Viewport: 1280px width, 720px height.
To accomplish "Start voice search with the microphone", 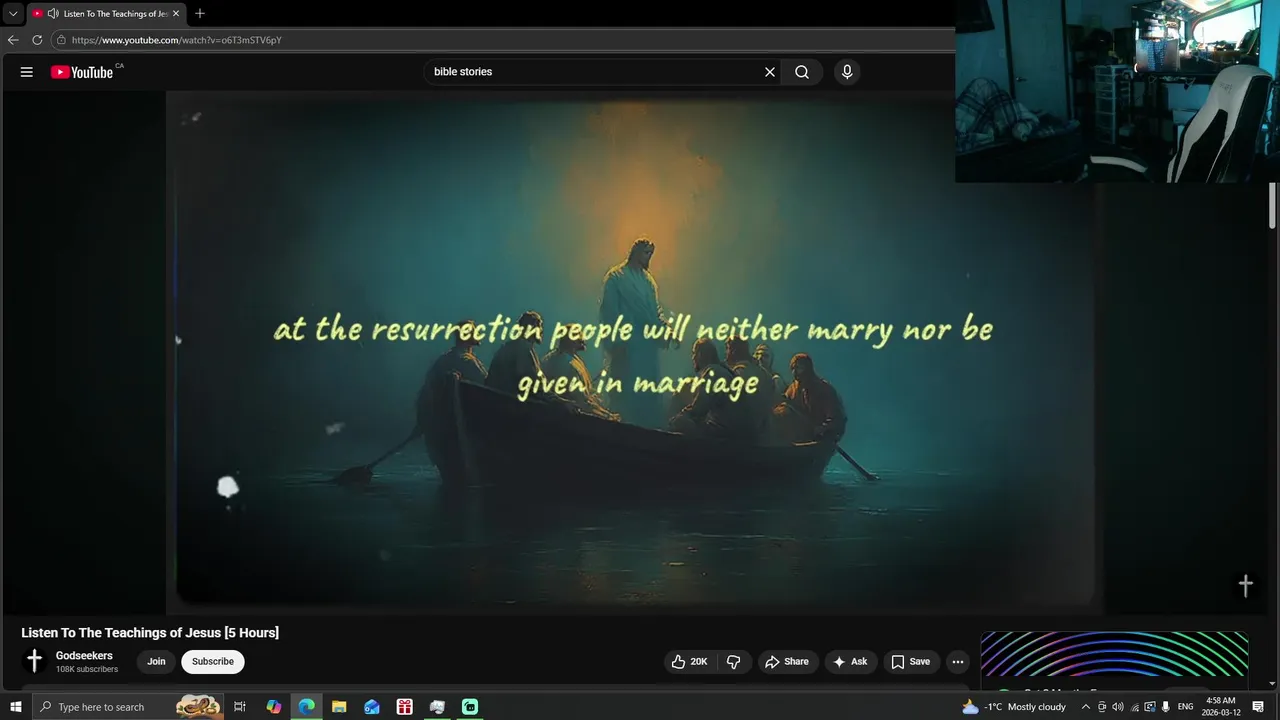I will [847, 72].
